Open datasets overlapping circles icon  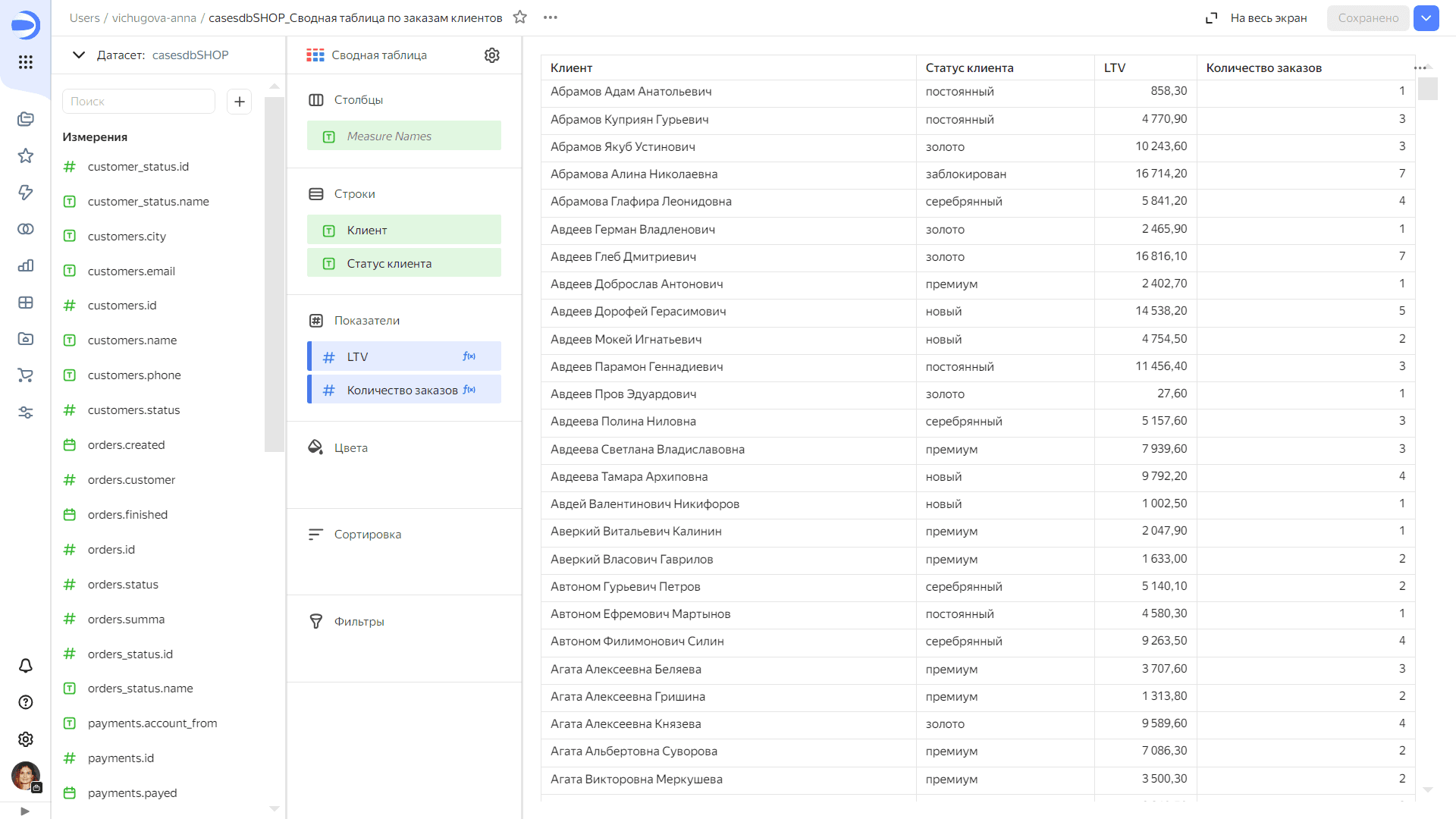click(x=25, y=229)
